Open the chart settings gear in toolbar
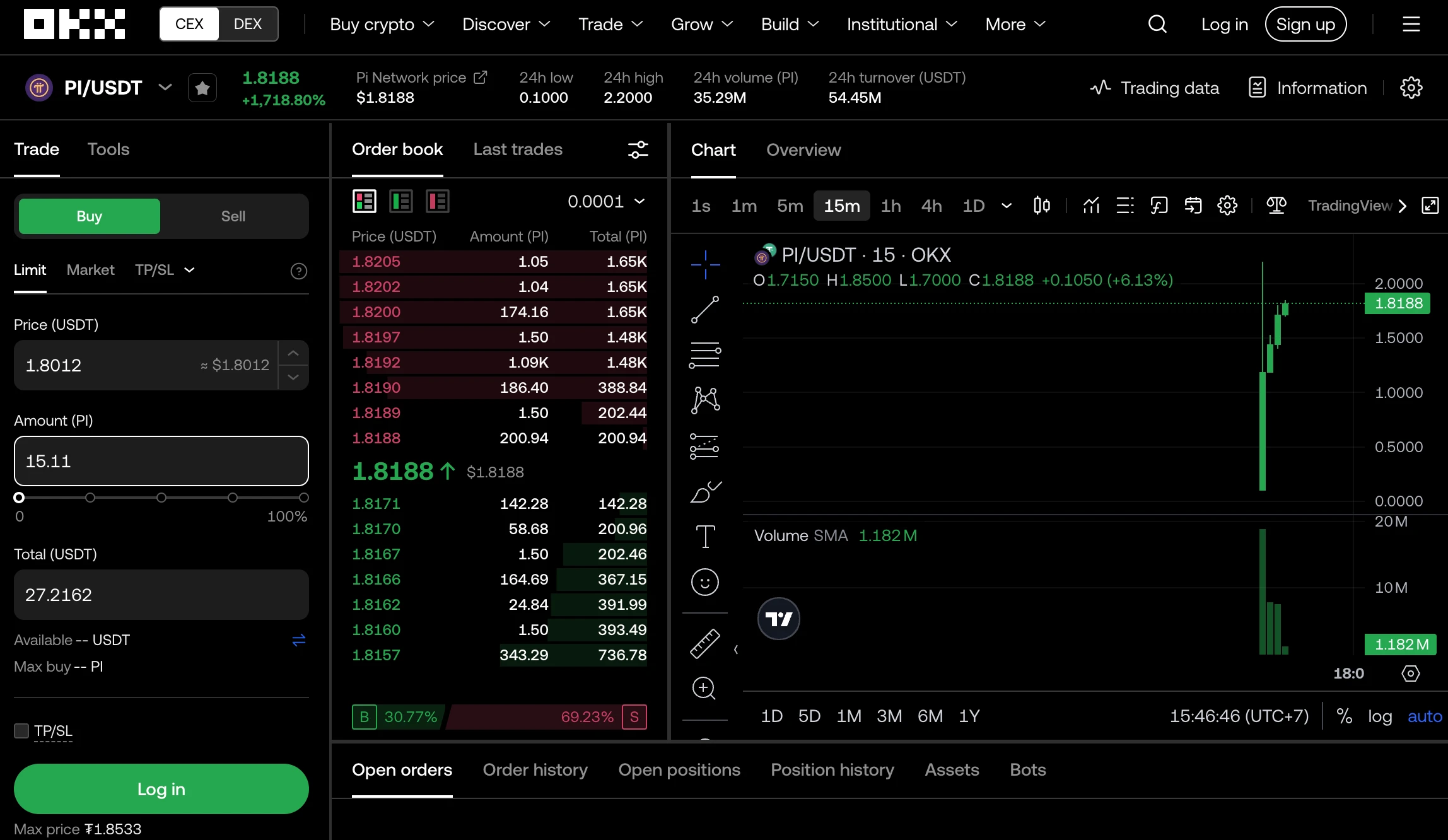Image resolution: width=1448 pixels, height=840 pixels. point(1227,206)
